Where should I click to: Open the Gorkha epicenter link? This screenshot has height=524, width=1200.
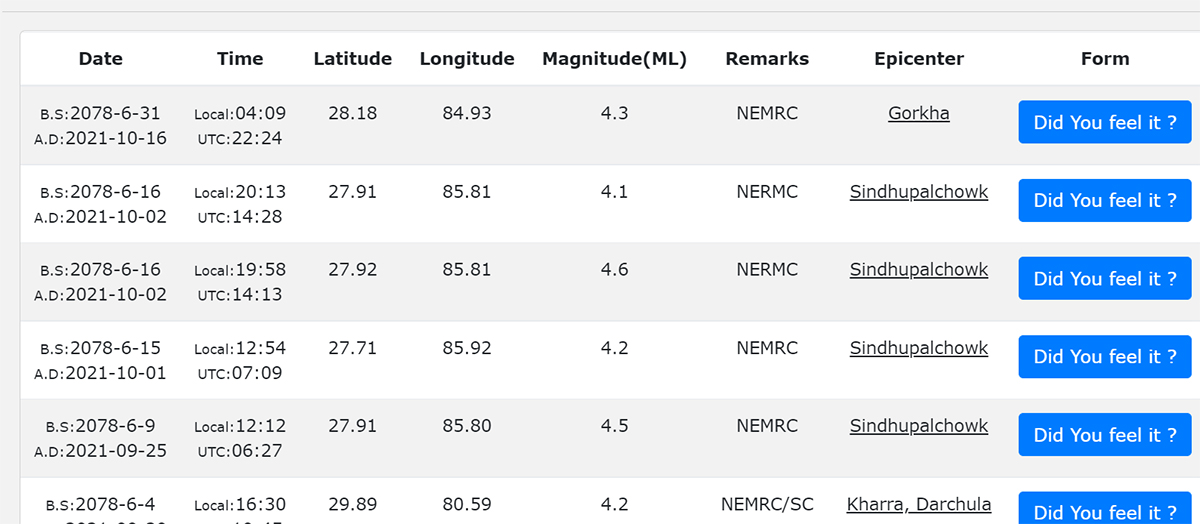tap(918, 114)
